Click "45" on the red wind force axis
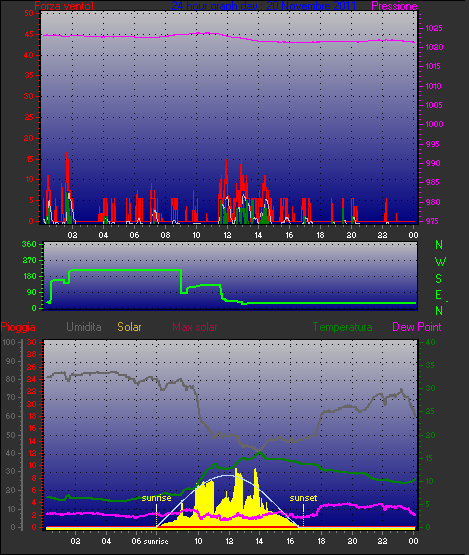Screen dimensions: 469x555 click(x=29, y=34)
